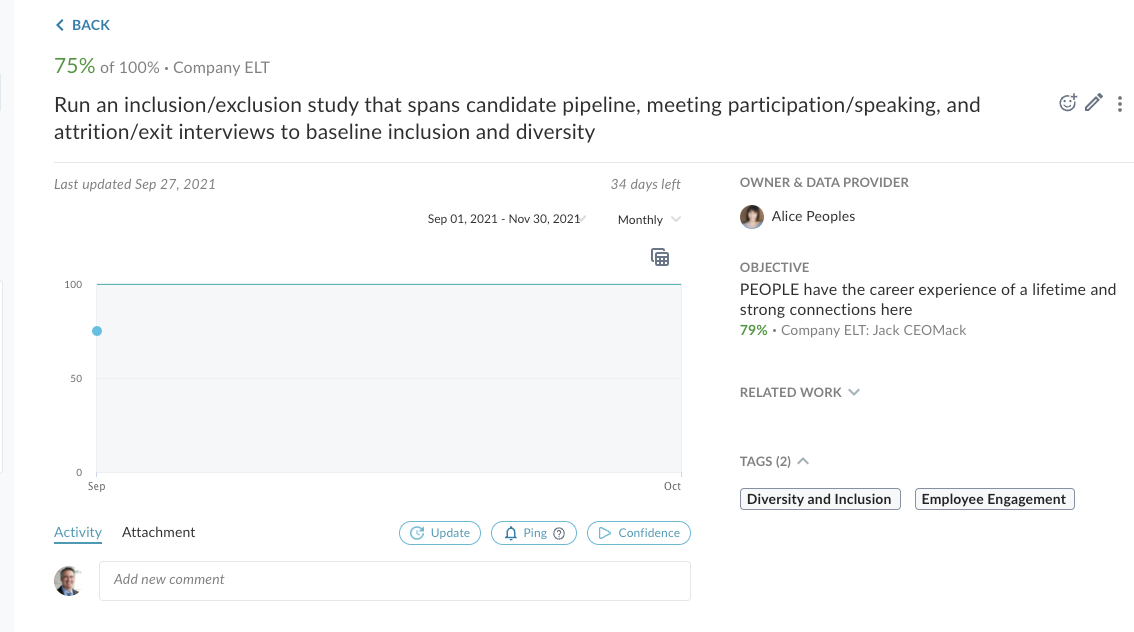Click the help question mark on Ping

pyautogui.click(x=559, y=534)
